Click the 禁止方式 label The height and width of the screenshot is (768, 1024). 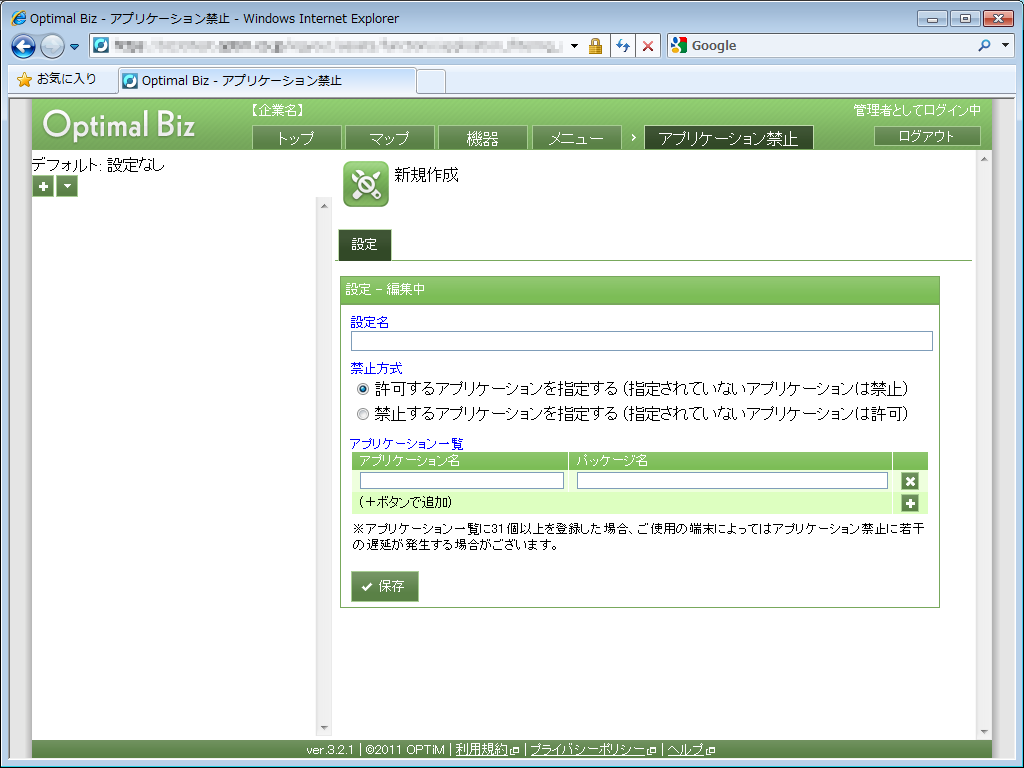click(x=376, y=368)
